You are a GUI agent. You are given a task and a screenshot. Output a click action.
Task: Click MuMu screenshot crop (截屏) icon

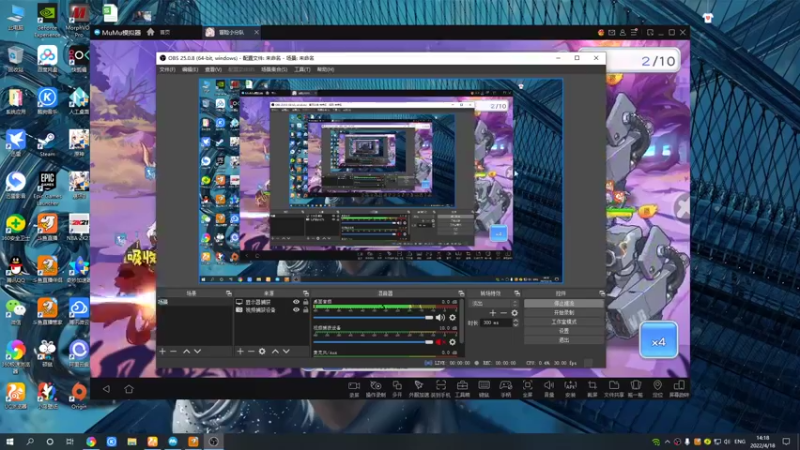[592, 386]
